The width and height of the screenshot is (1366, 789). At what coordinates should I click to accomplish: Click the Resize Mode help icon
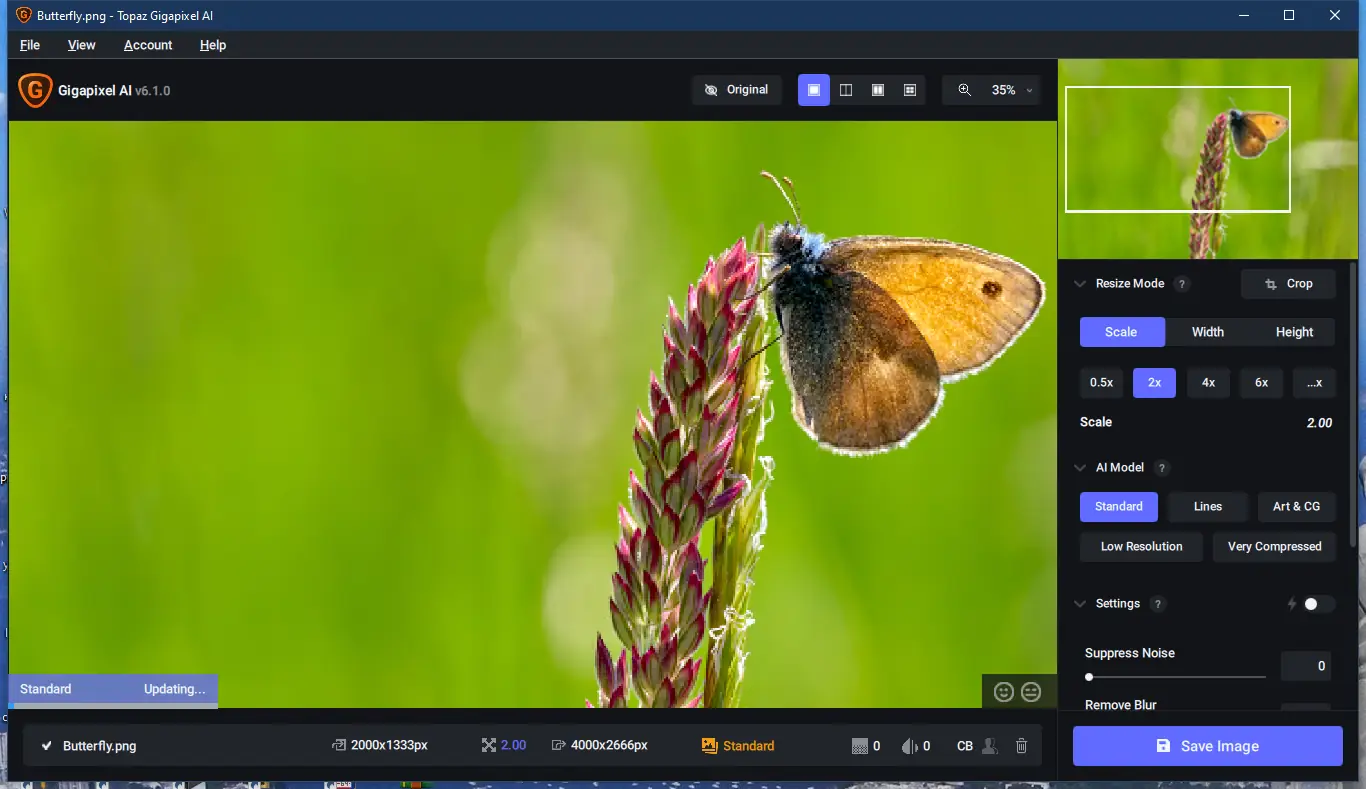1182,284
